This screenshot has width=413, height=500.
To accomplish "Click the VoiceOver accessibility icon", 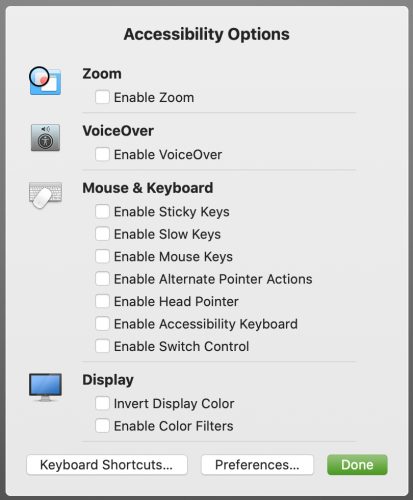I will tap(45, 138).
